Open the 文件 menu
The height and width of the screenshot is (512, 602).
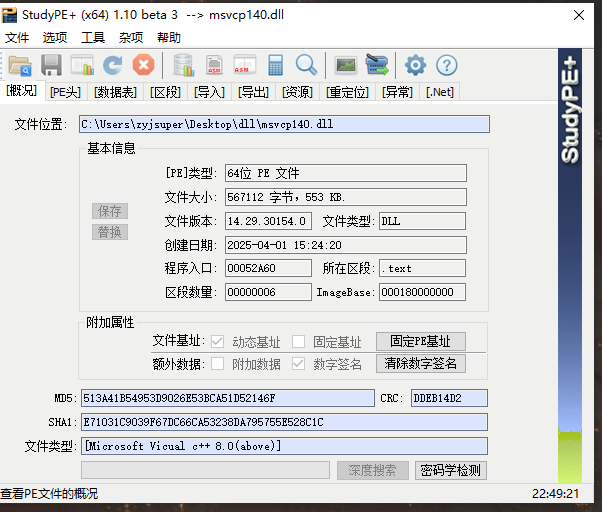17,38
